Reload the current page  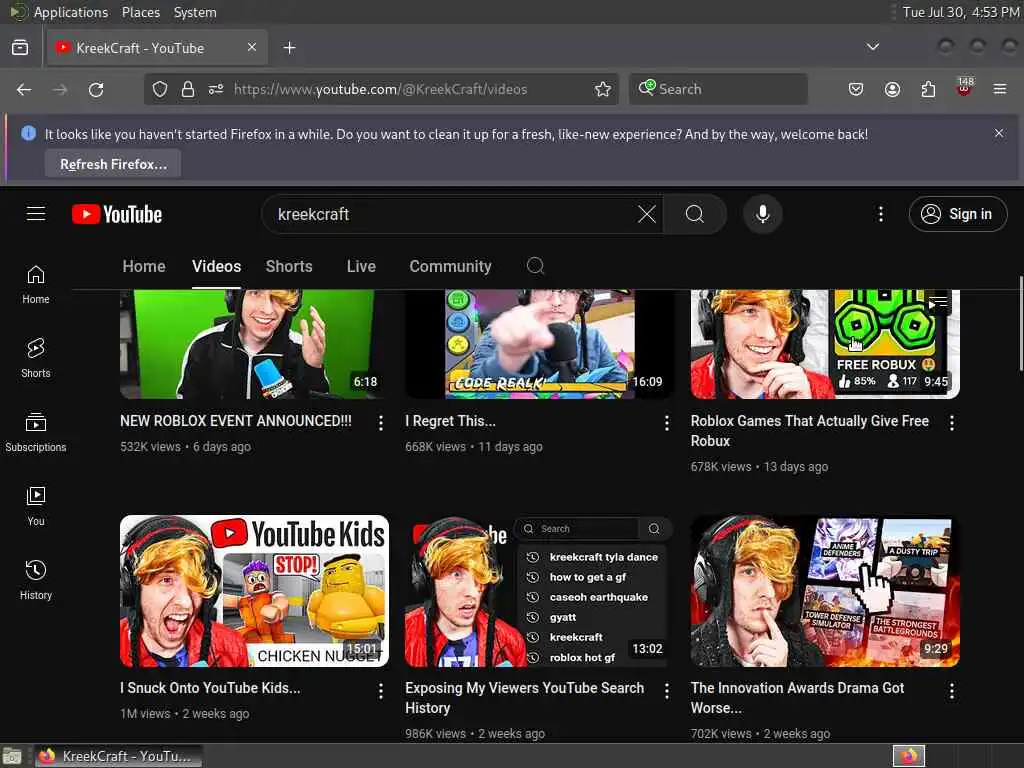click(96, 89)
